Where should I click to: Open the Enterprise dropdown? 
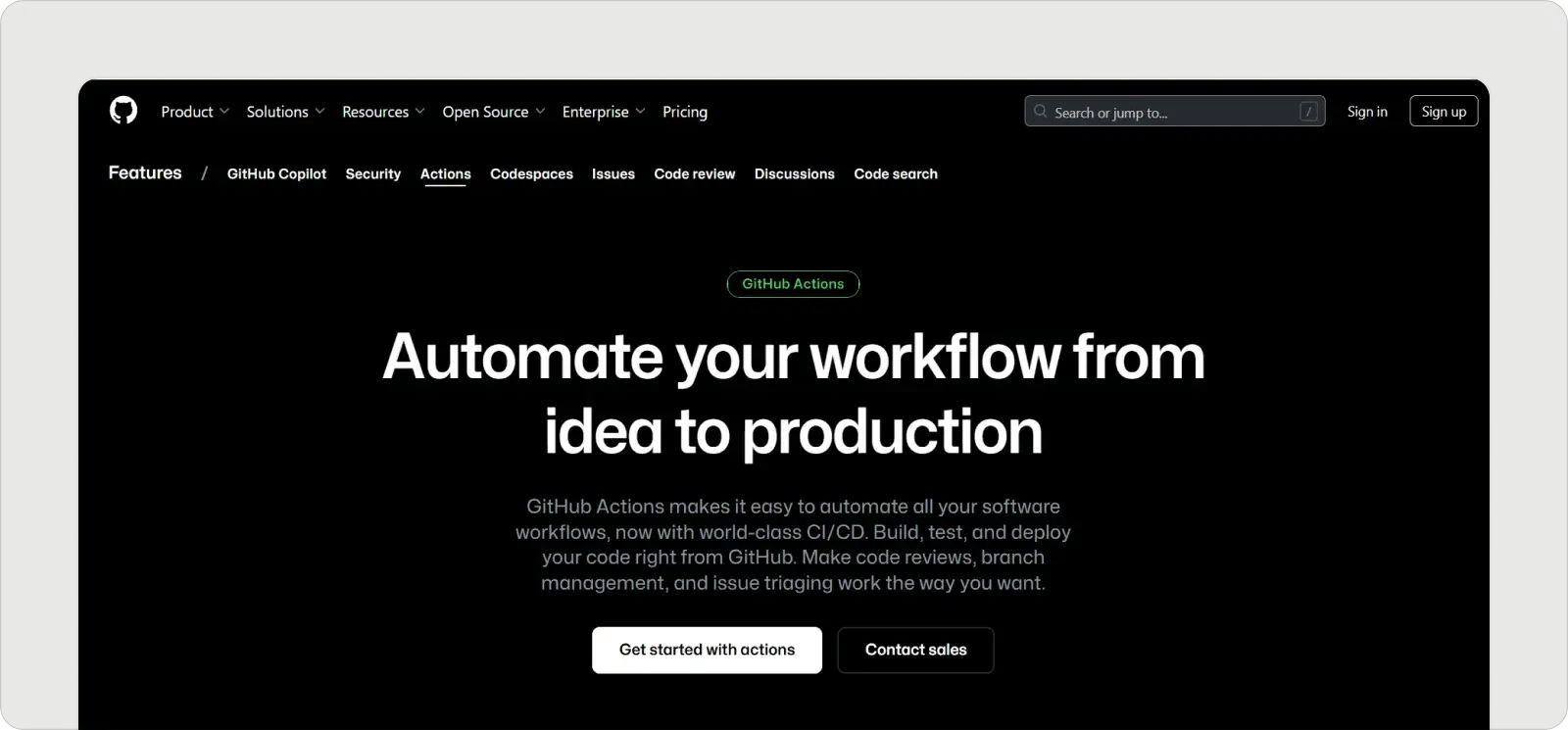tap(604, 112)
